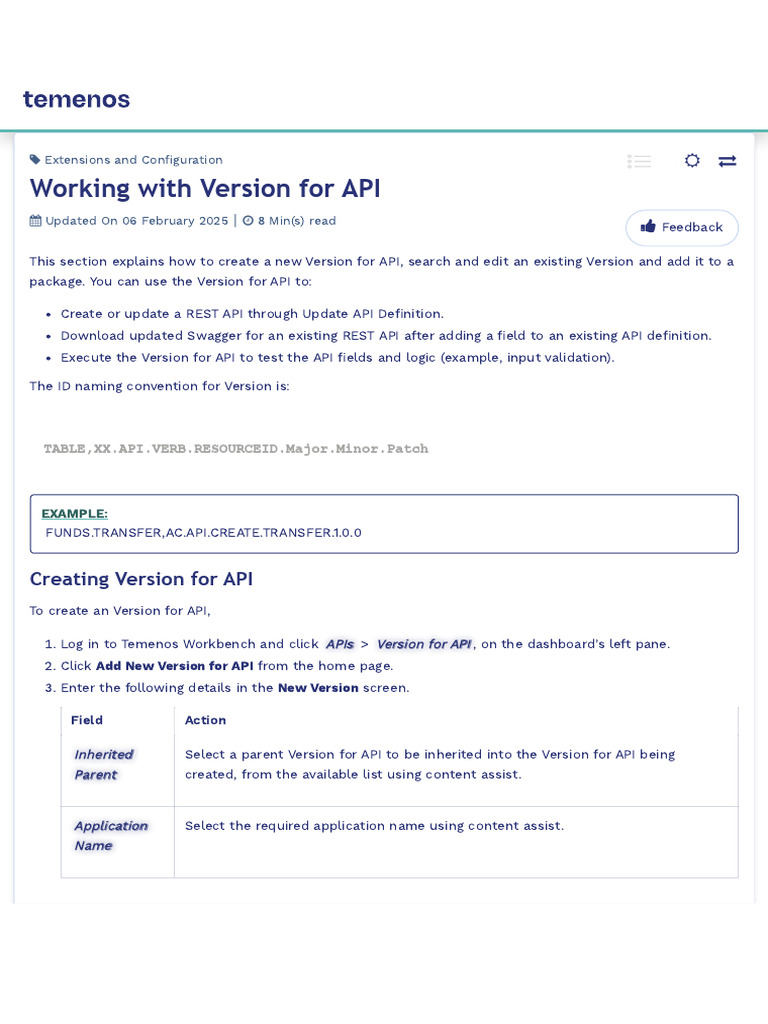768x1024 pixels.
Task: Click New Version bold text in step 3
Action: pos(318,688)
